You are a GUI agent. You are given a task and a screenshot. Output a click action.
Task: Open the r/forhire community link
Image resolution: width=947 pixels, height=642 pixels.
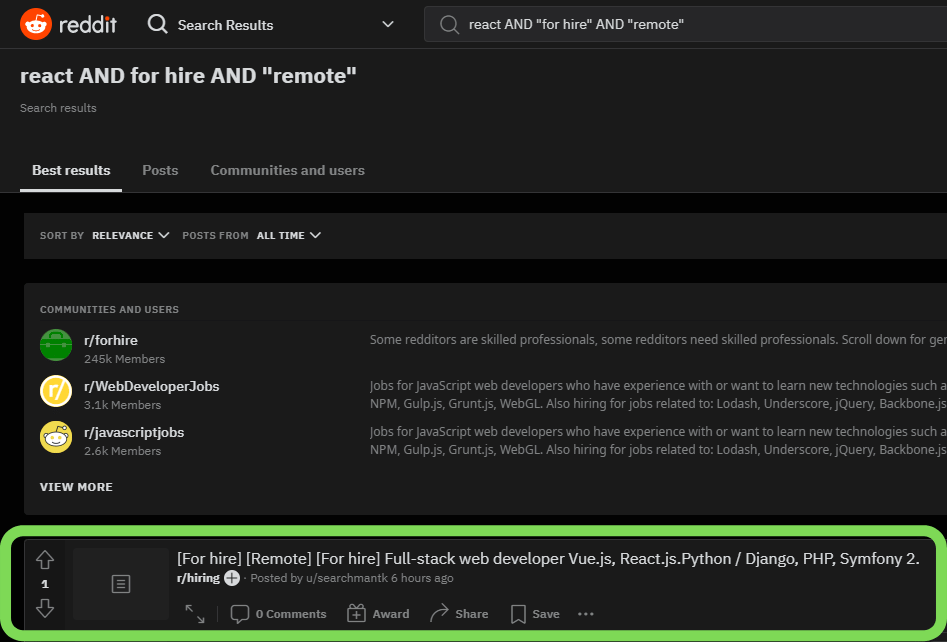pos(111,341)
